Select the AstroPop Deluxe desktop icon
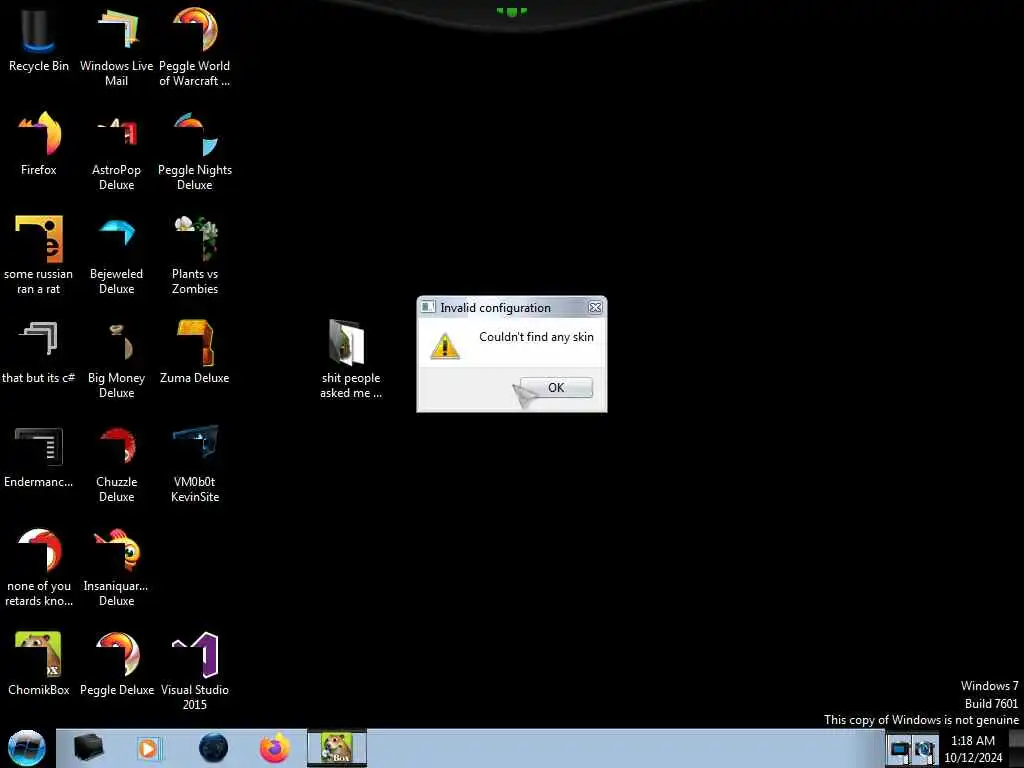The height and width of the screenshot is (768, 1024). (x=116, y=152)
